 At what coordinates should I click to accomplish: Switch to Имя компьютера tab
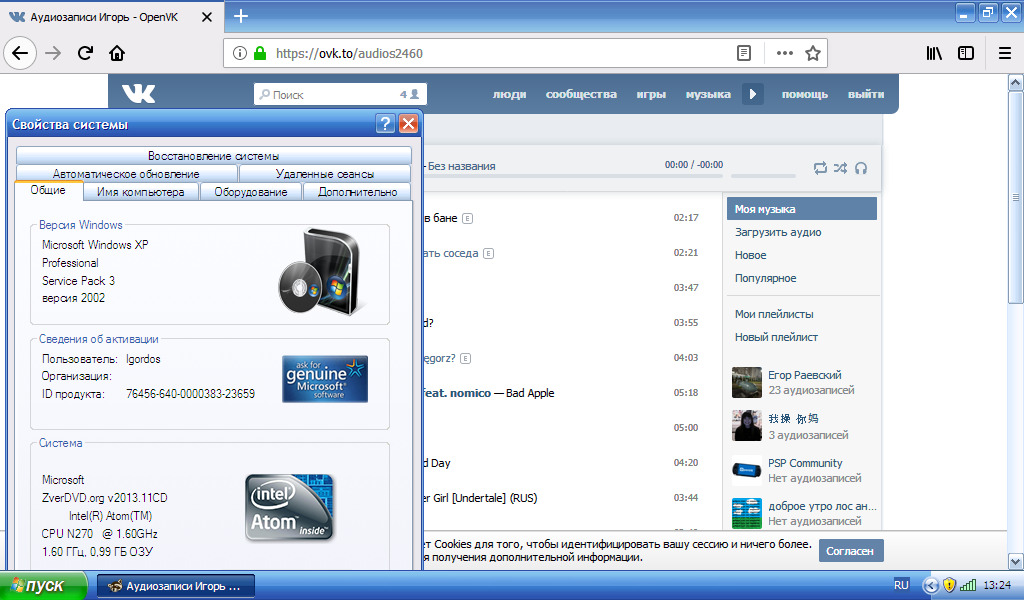pos(140,191)
